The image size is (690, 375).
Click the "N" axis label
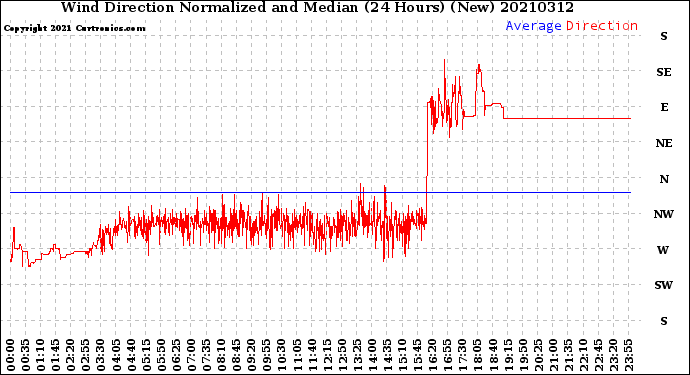click(664, 179)
